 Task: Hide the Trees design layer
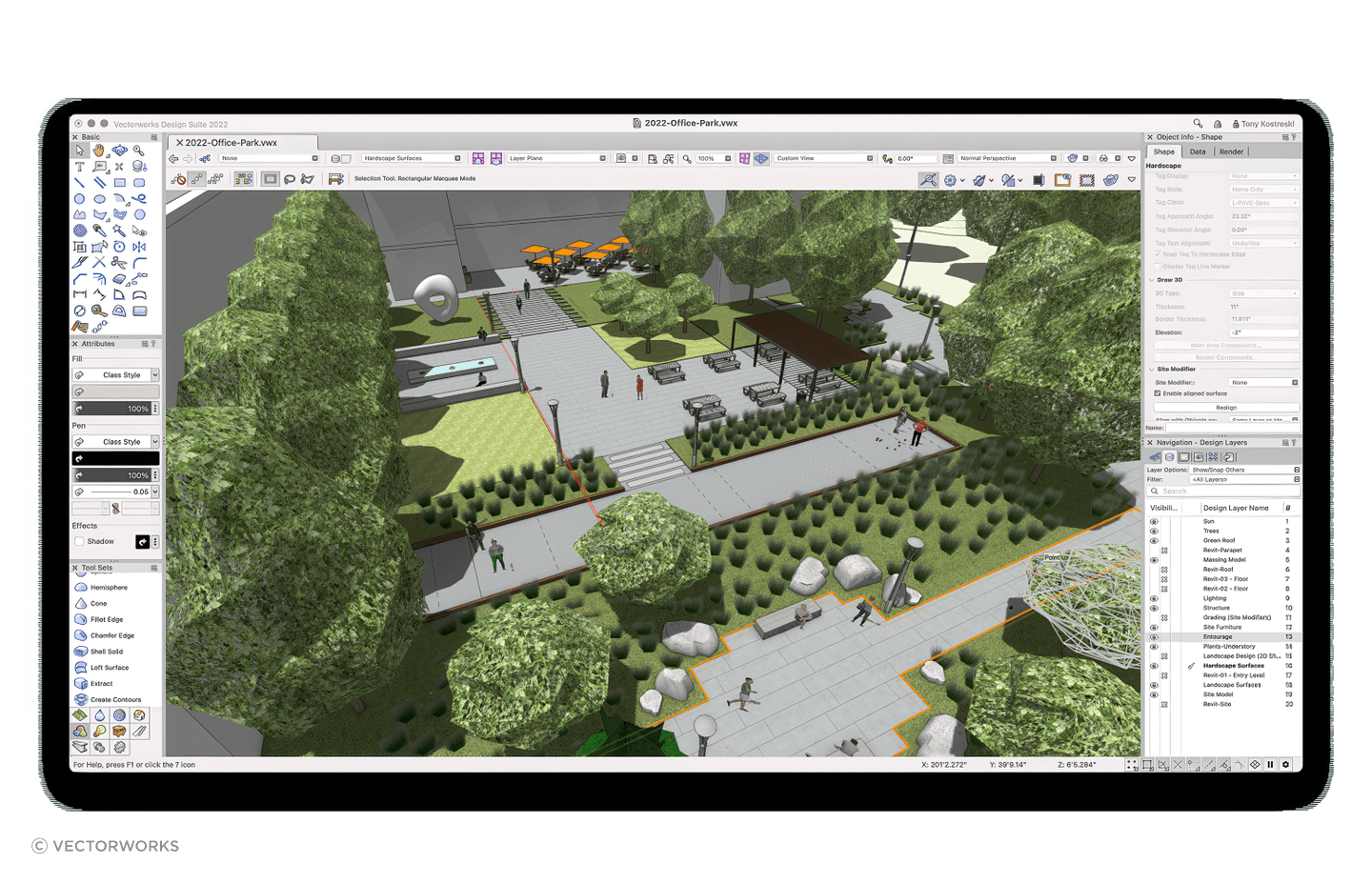pos(1154,531)
